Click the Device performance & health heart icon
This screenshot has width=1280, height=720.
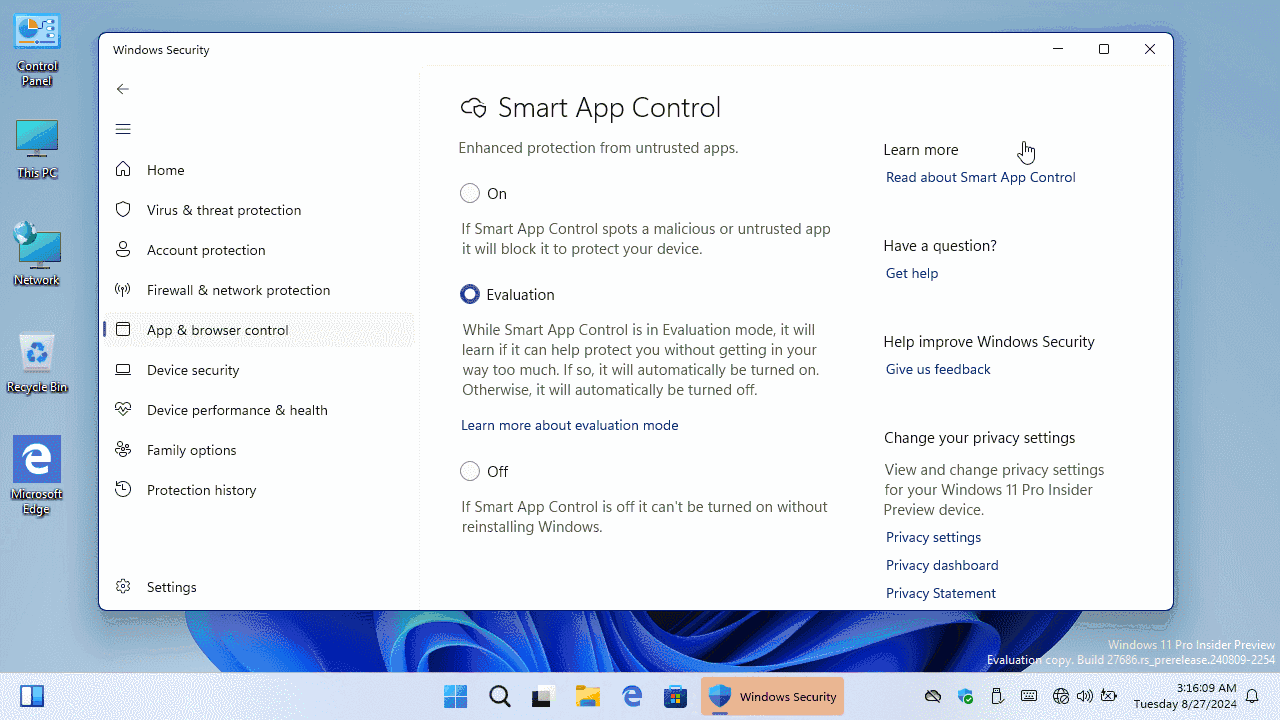[123, 409]
